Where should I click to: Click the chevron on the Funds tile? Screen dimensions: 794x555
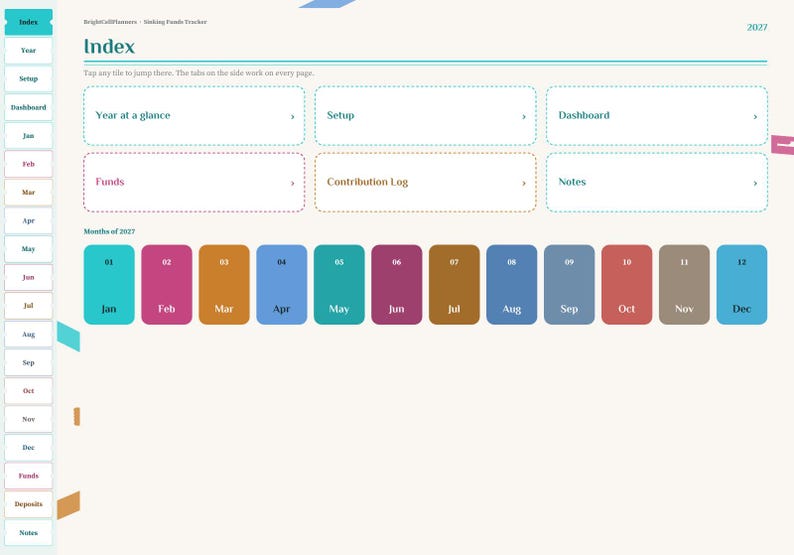click(292, 183)
